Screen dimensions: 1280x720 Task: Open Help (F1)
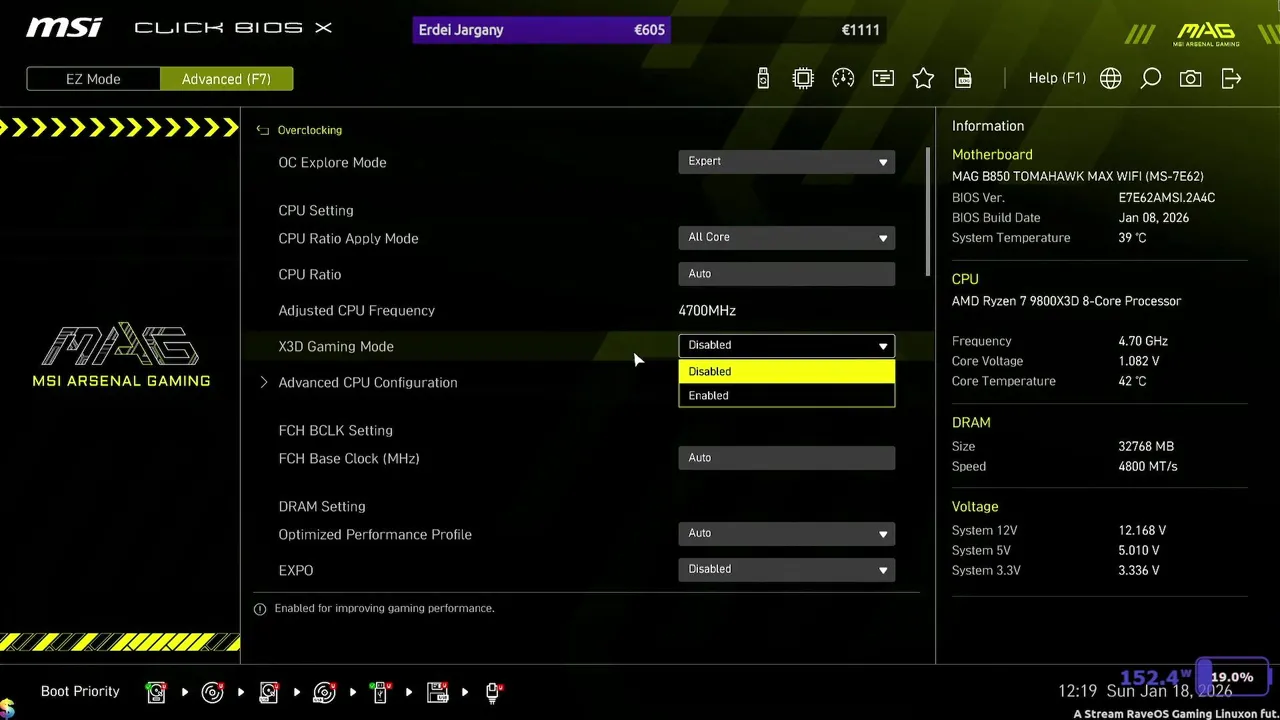click(1057, 78)
